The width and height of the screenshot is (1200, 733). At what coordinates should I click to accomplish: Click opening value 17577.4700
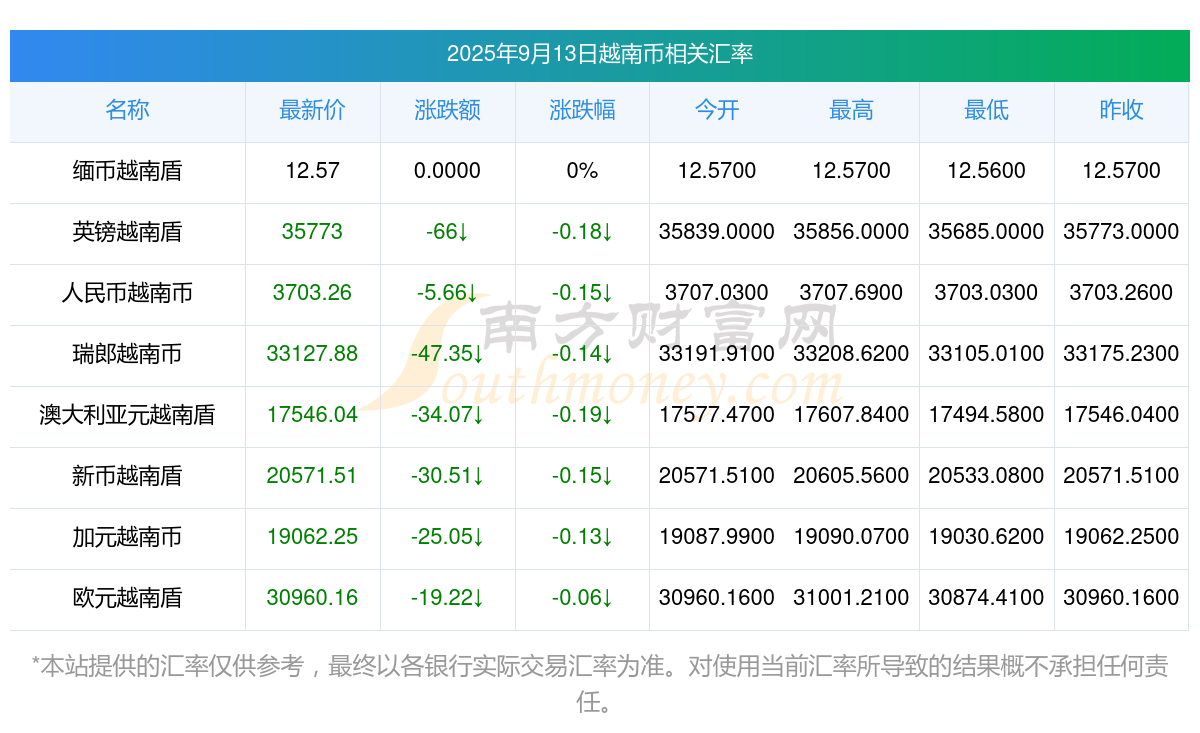pos(717,415)
